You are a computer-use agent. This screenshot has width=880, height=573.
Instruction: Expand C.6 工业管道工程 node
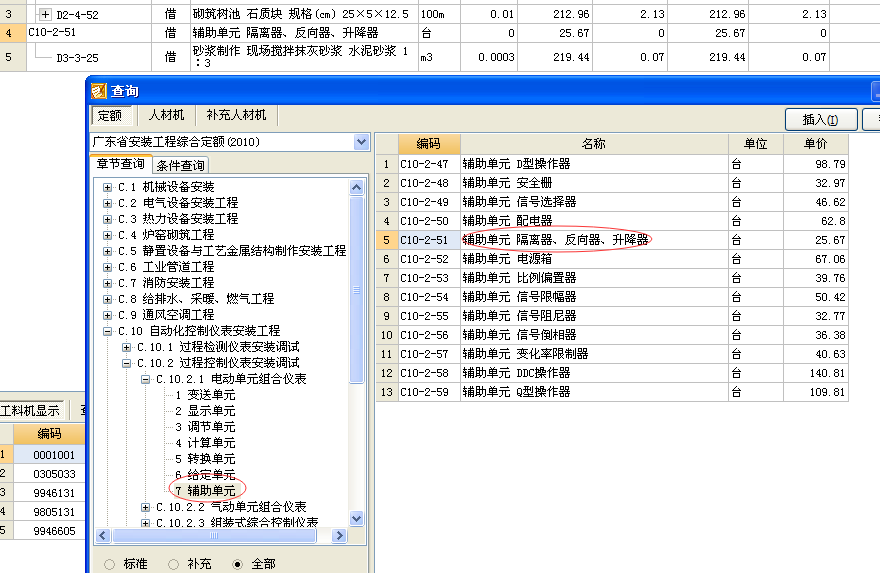tap(107, 267)
